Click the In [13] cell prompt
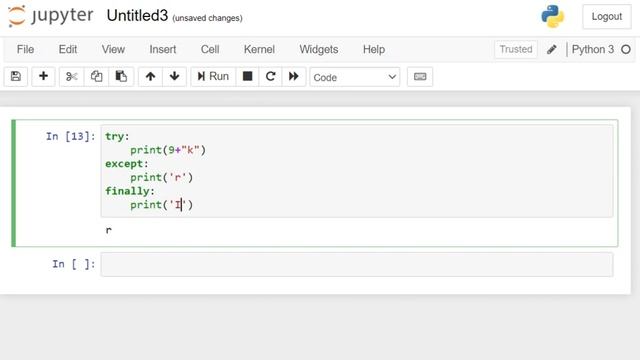Screen dimensions: 640x360 pyautogui.click(x=71, y=136)
